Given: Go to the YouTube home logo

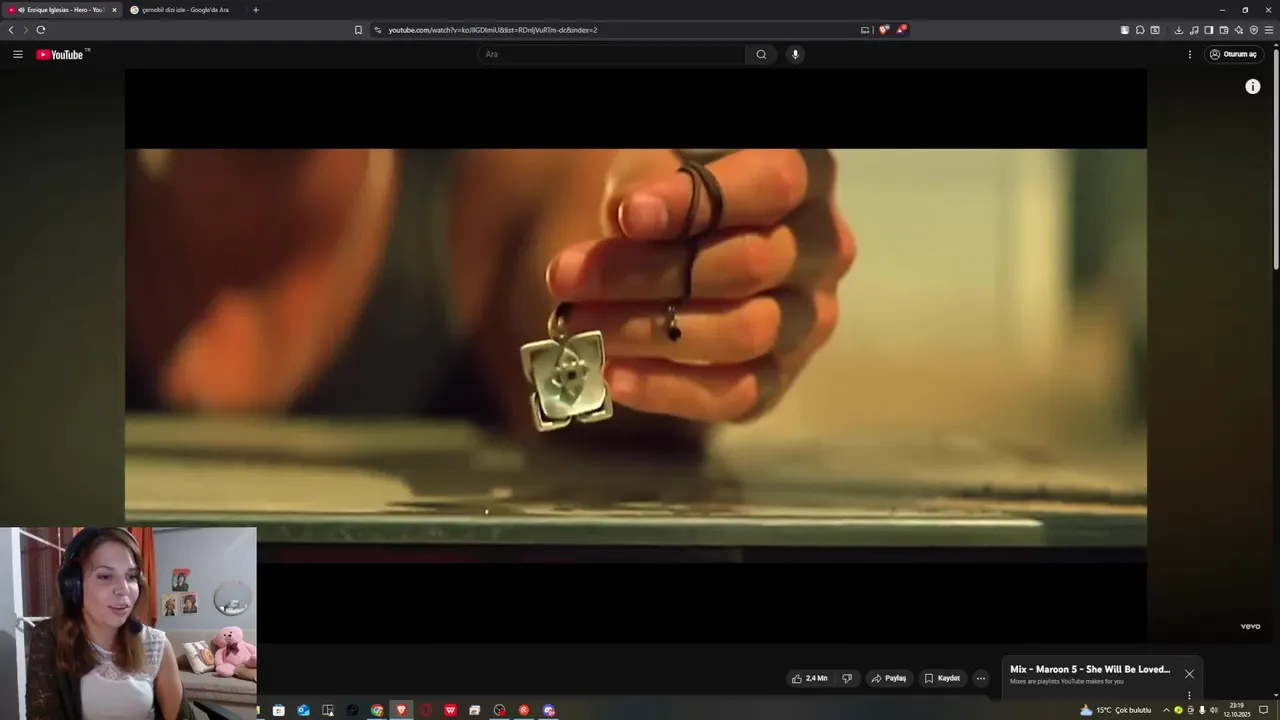Looking at the screenshot, I should click(63, 54).
